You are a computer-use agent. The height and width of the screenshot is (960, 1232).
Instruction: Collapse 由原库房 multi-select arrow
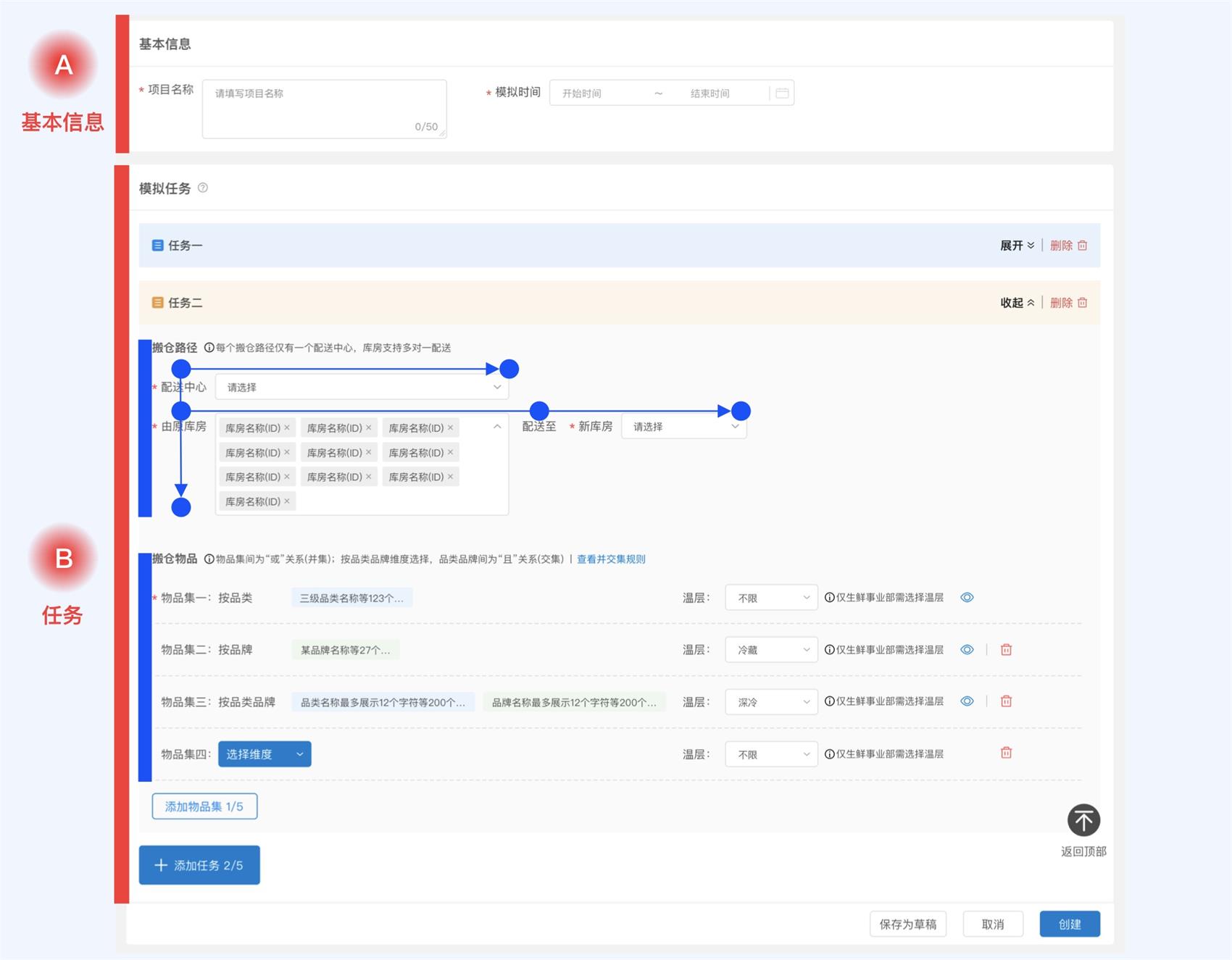click(497, 427)
